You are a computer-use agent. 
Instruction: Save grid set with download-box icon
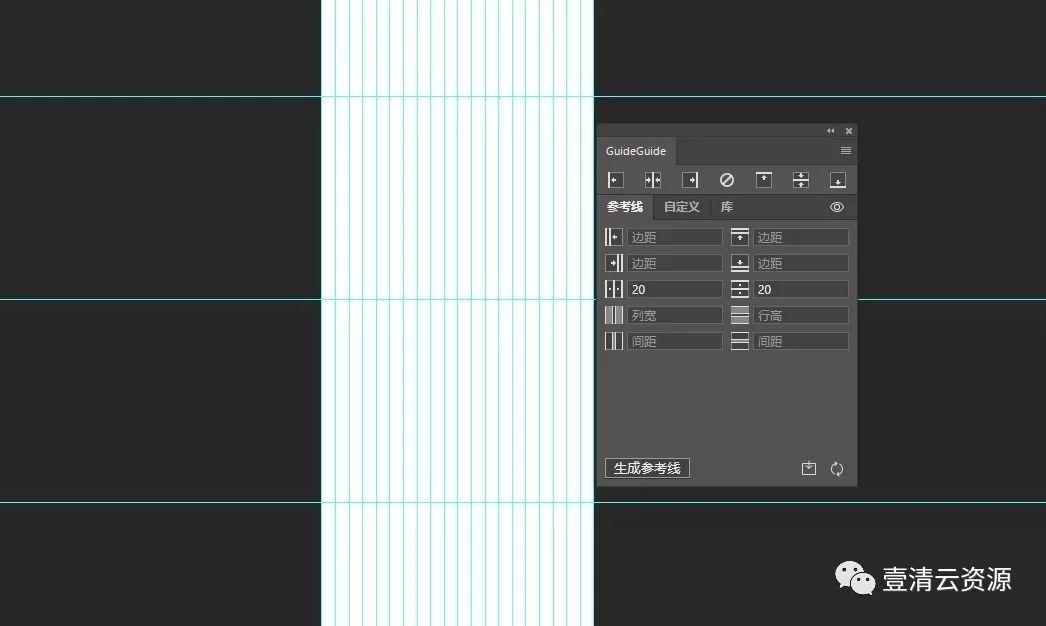coord(809,468)
